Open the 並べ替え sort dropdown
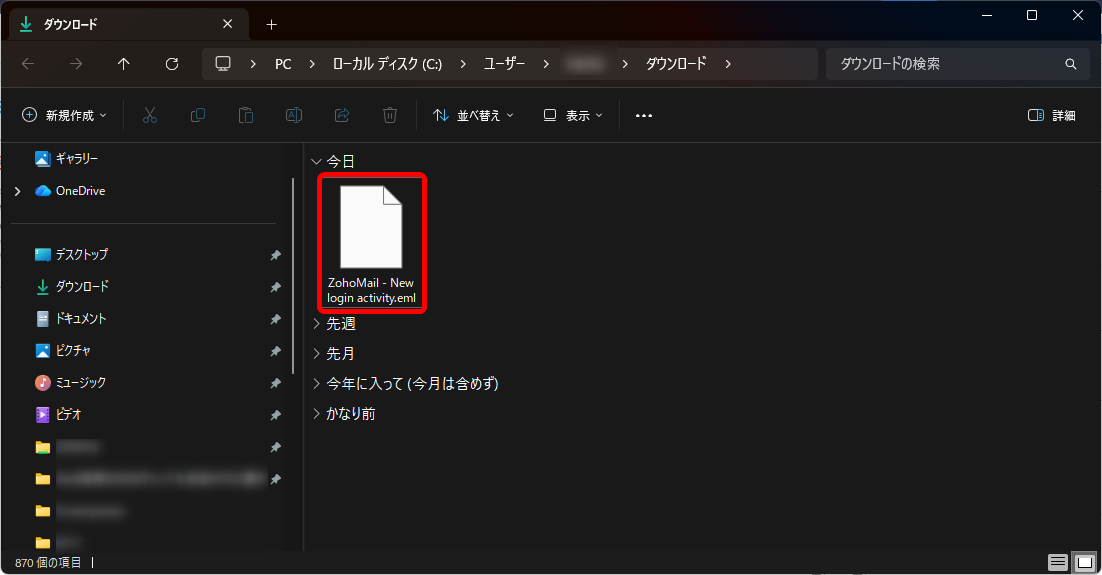Image resolution: width=1102 pixels, height=575 pixels. pos(473,115)
